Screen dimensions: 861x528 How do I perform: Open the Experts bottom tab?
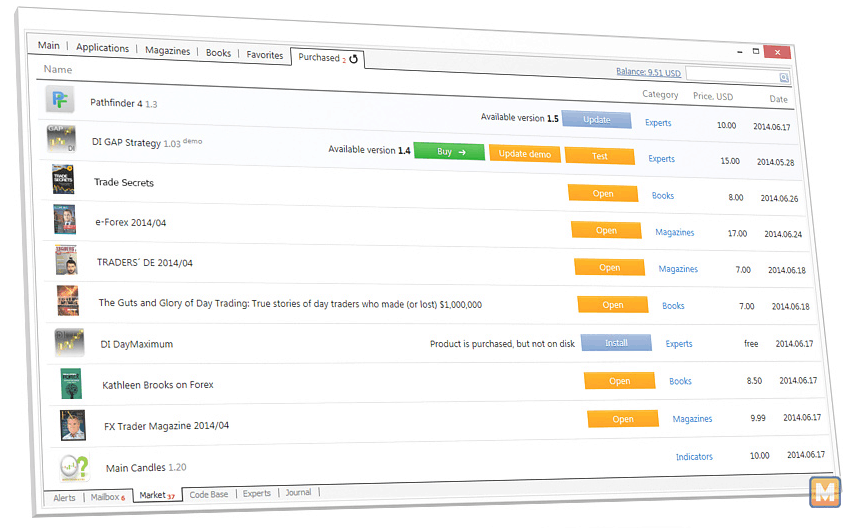(x=256, y=493)
